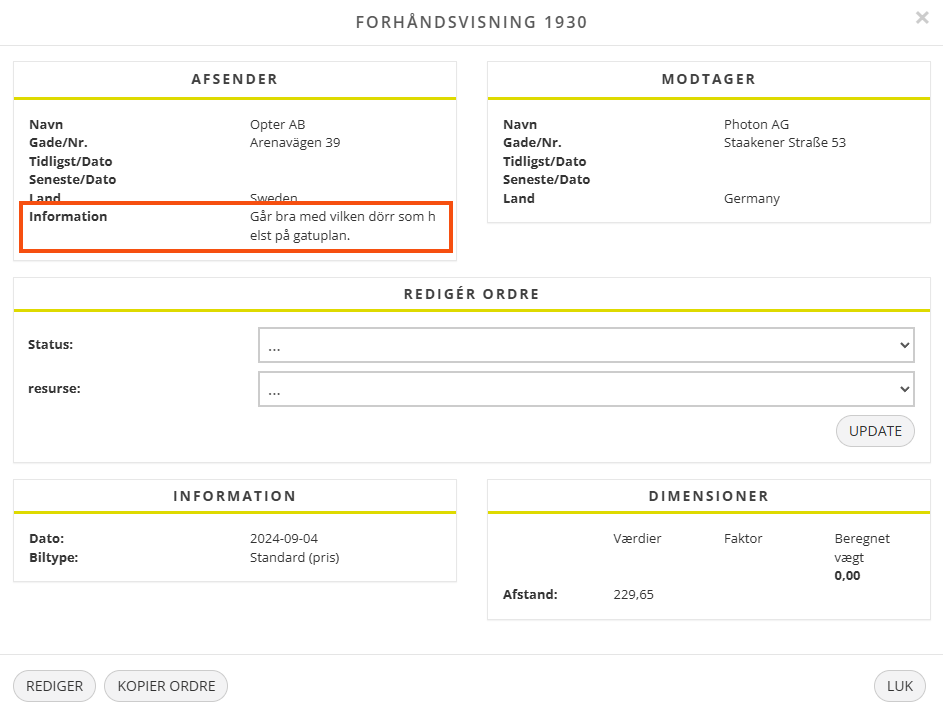The height and width of the screenshot is (714, 943).
Task: Click the AFSENDER section header
Action: click(x=235, y=79)
